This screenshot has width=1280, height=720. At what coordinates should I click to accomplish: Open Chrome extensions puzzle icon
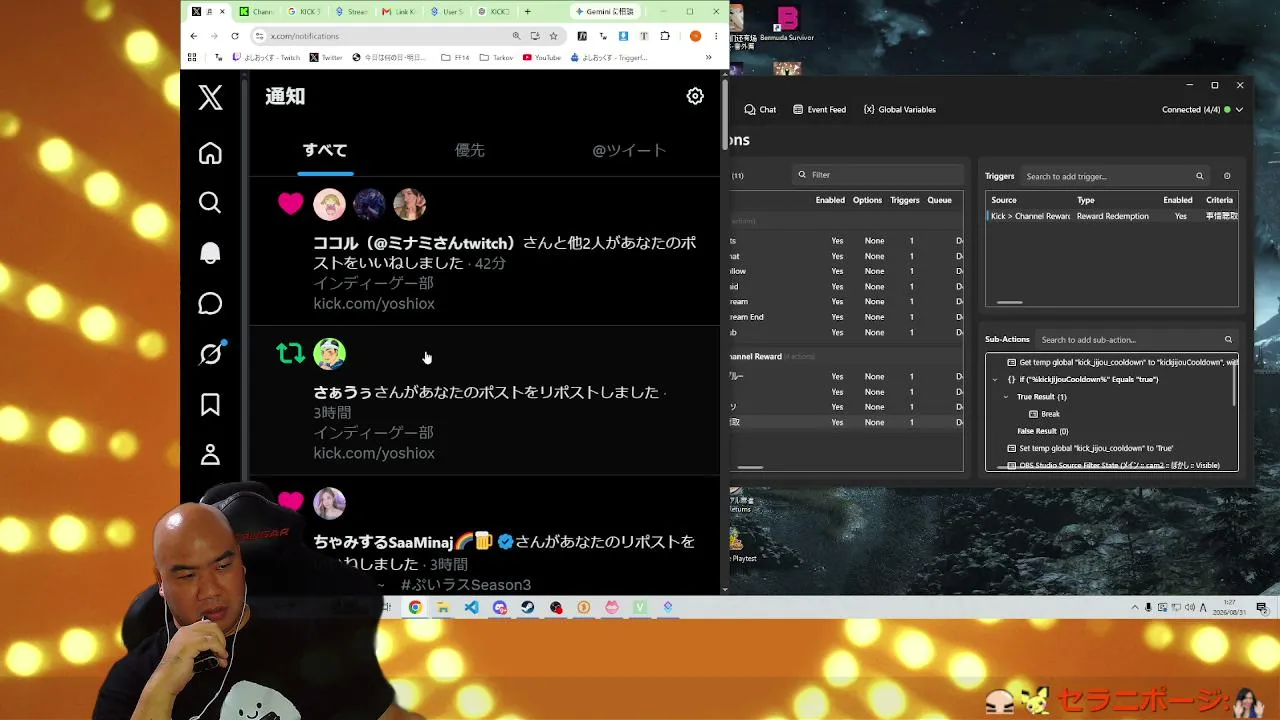665,36
